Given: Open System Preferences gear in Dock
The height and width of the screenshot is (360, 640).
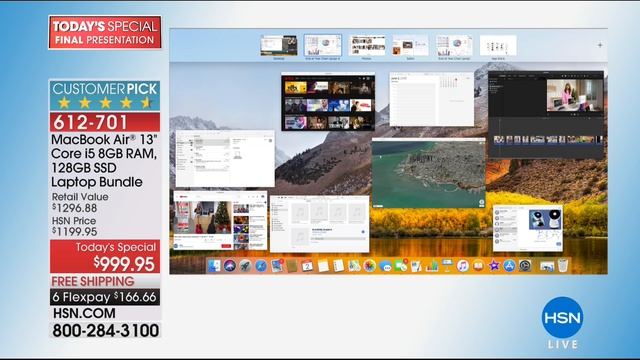Looking at the screenshot, I should [x=525, y=266].
